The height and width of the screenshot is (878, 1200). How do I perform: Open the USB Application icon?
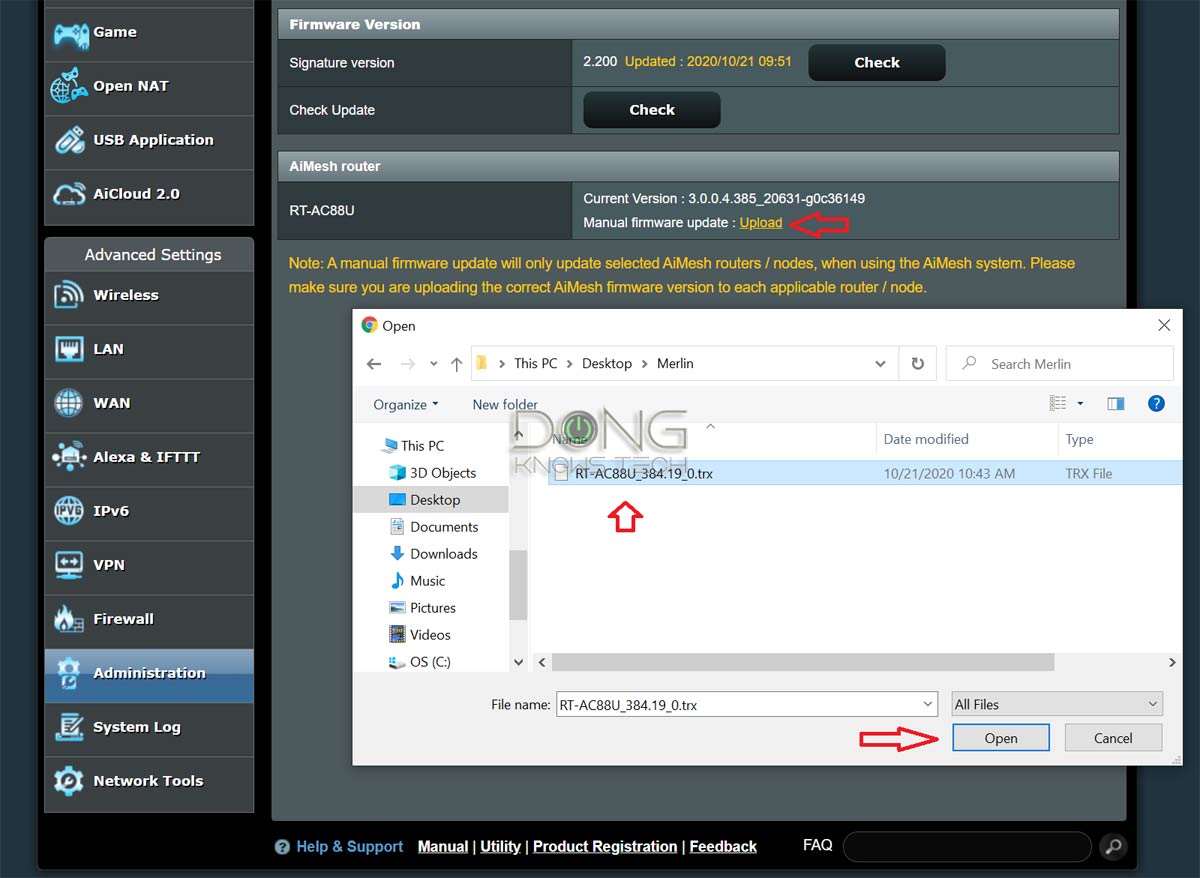[x=69, y=141]
